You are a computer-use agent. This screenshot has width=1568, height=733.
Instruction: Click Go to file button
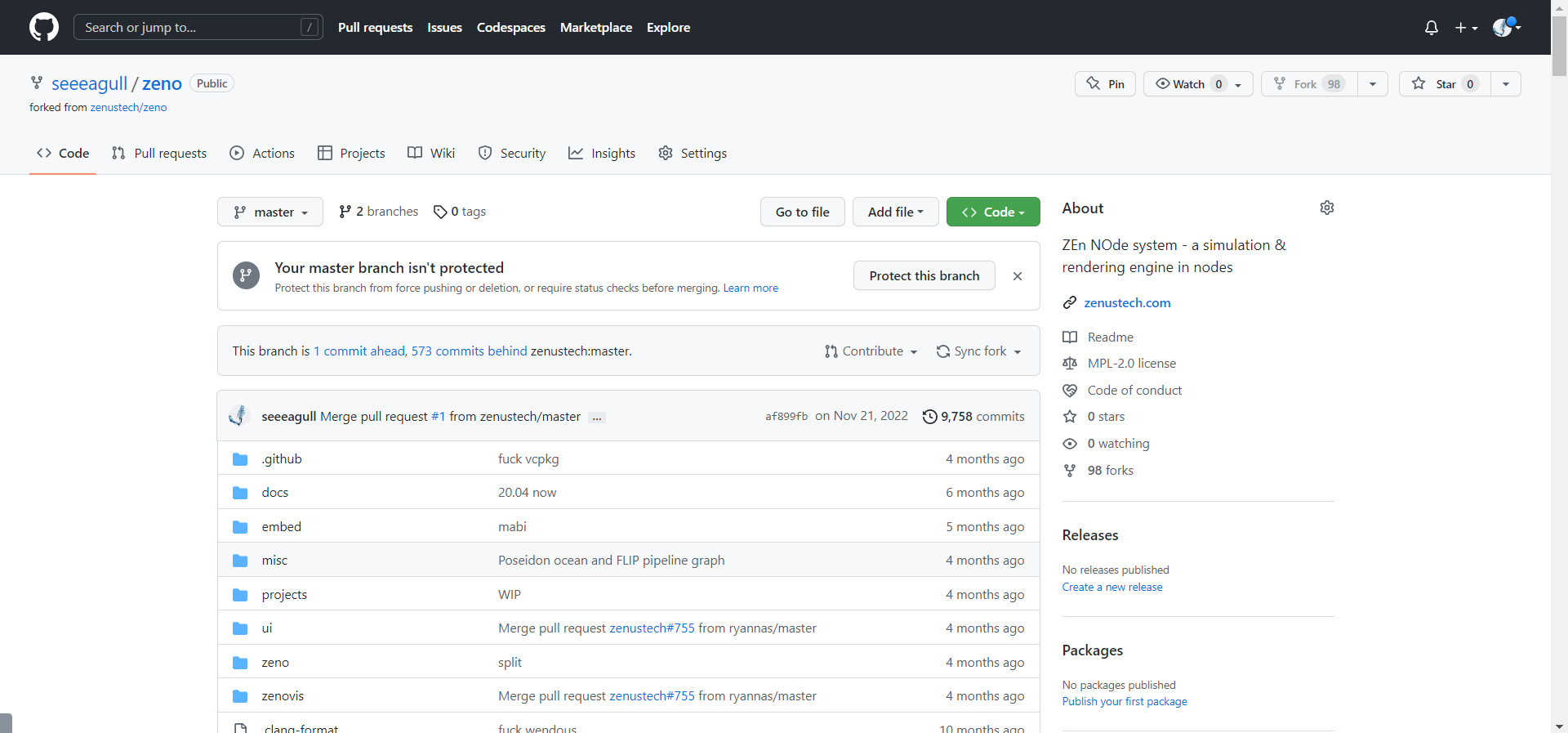[802, 212]
